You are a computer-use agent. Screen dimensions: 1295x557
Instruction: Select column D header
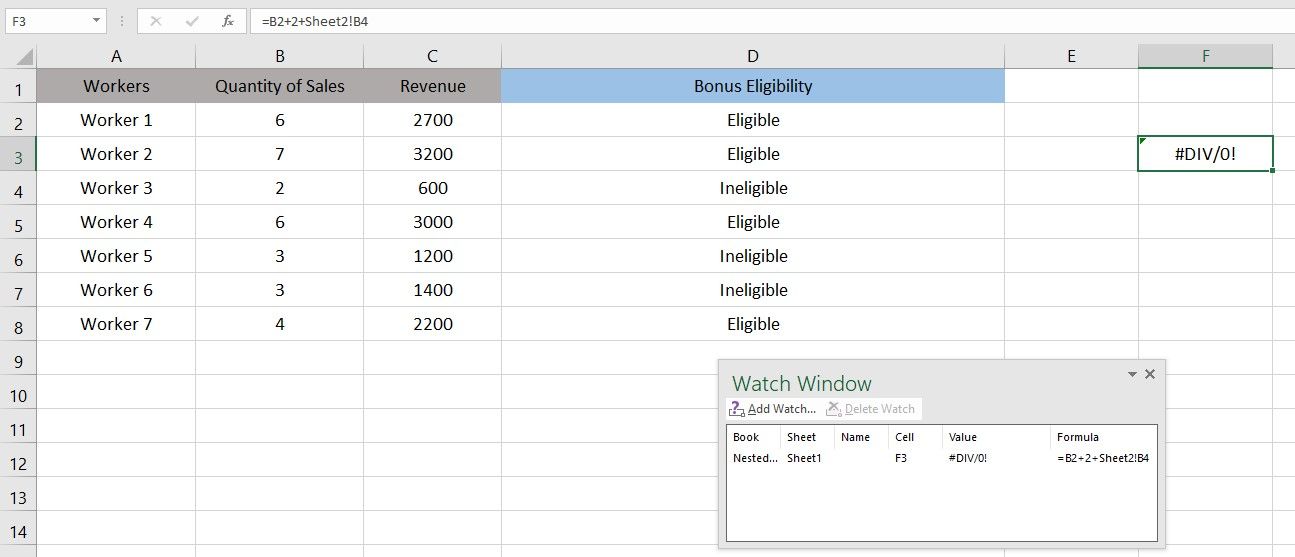click(x=752, y=56)
